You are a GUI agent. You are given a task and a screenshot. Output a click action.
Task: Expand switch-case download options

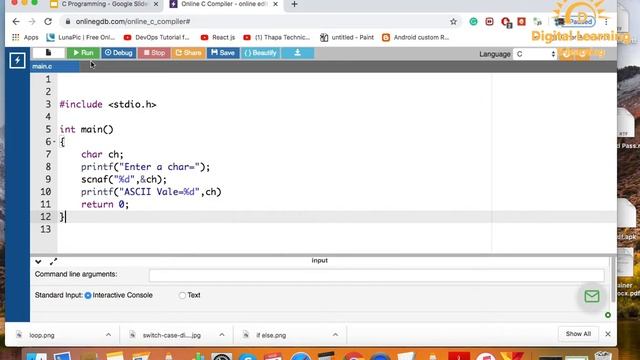point(222,335)
